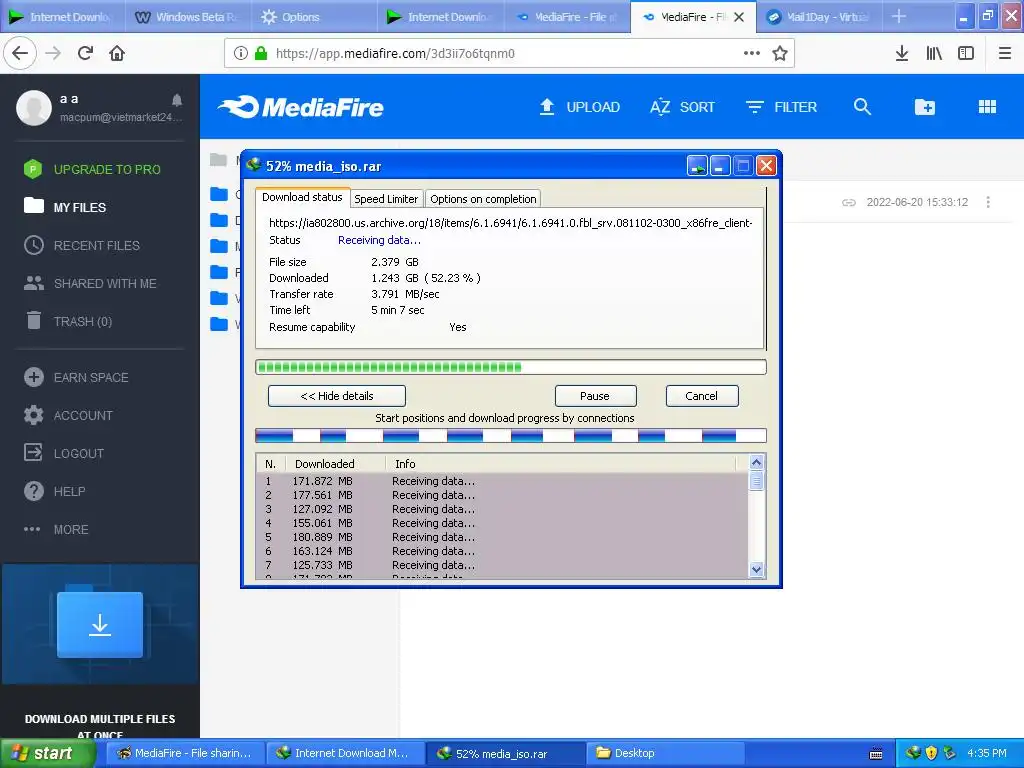
Task: Switch to grid view icon in MediaFire
Action: [987, 107]
